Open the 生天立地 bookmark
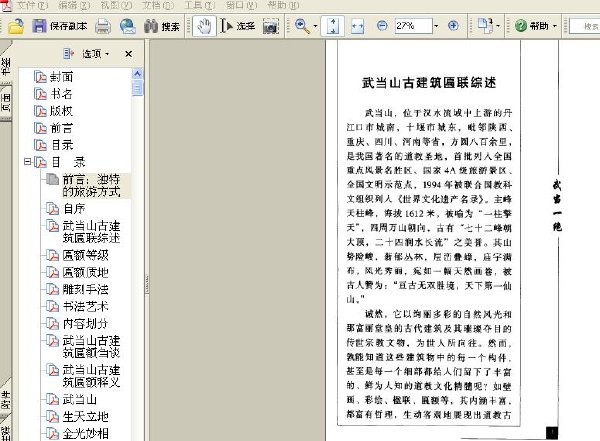This screenshot has height=441, width=600. (85, 416)
